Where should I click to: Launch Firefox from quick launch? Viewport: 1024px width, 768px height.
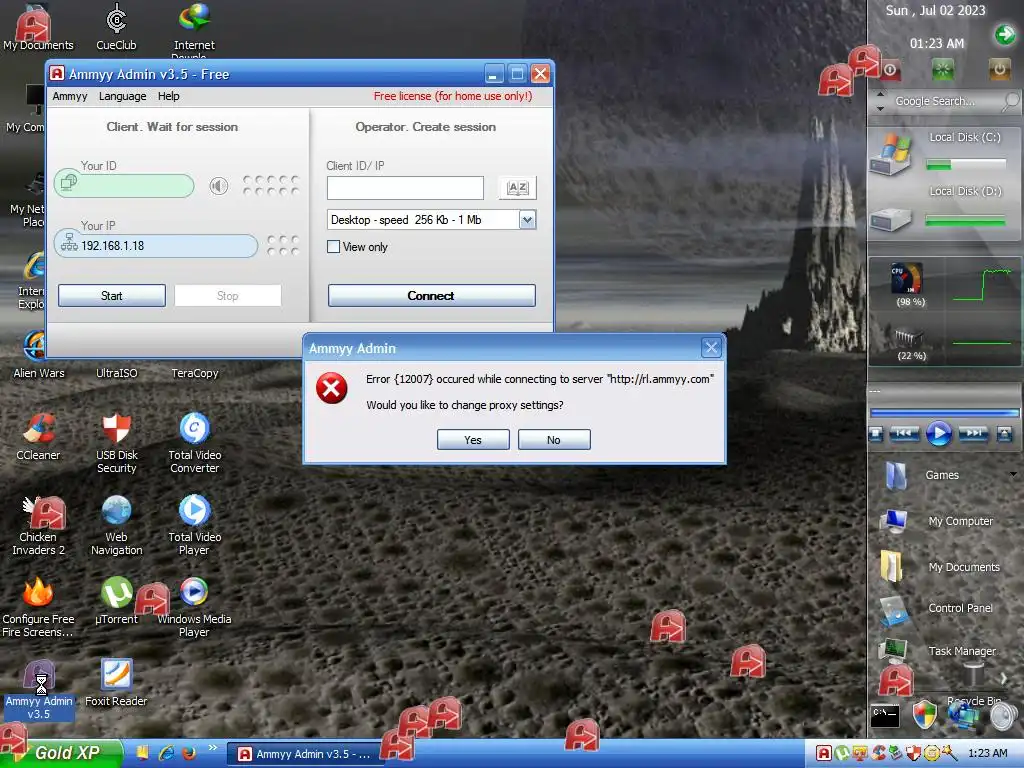tap(189, 753)
